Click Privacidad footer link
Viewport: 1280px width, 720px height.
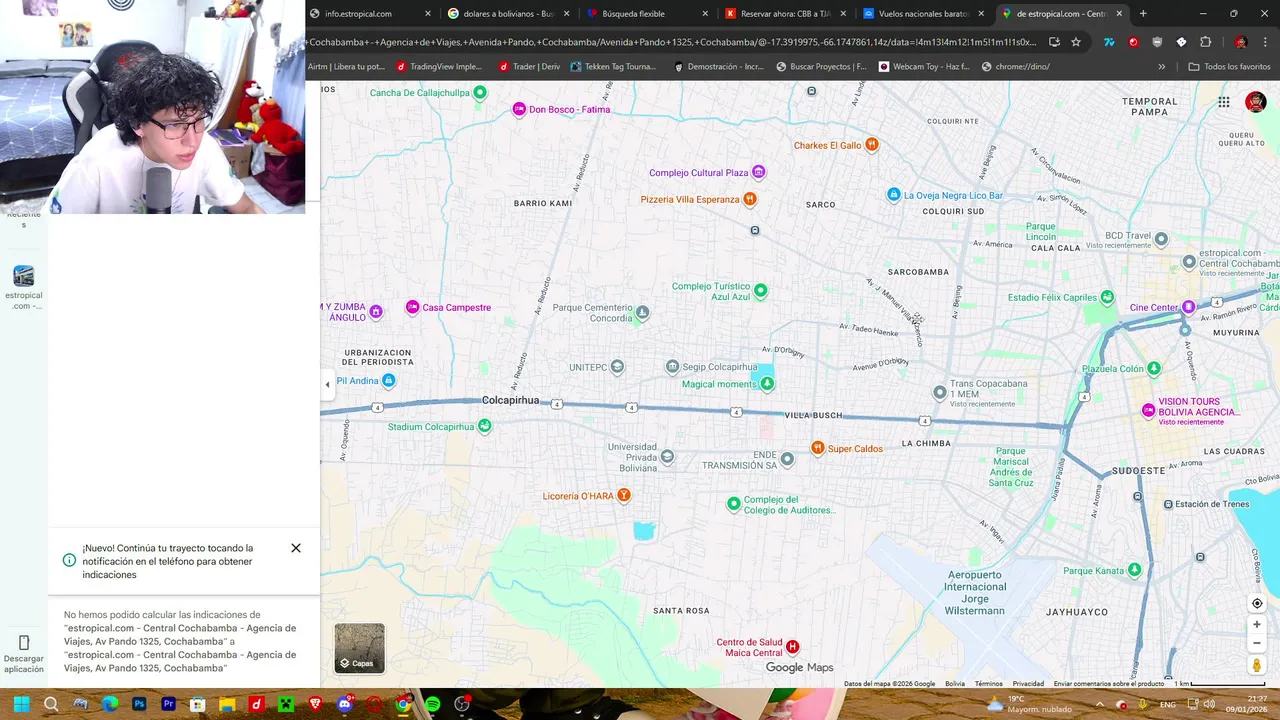(1028, 684)
